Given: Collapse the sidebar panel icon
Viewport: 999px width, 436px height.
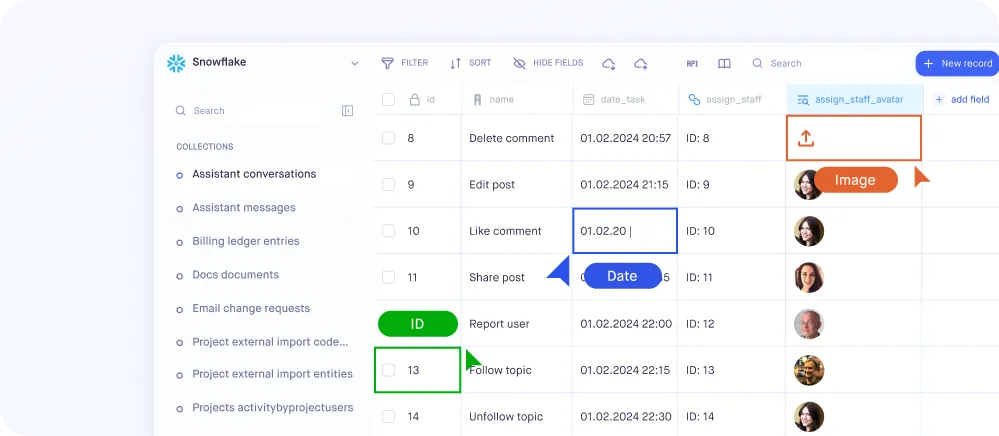Looking at the screenshot, I should (x=347, y=111).
